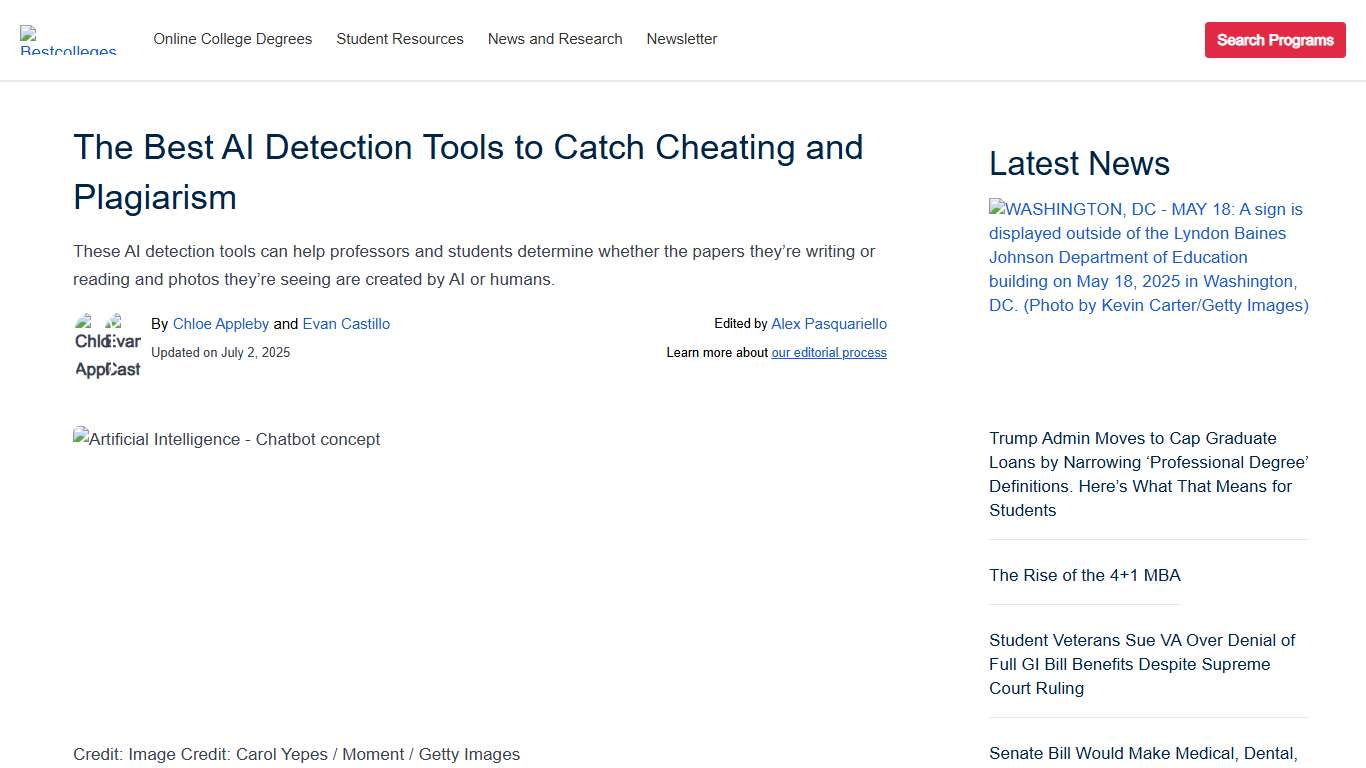Open the Student Resources menu

click(399, 39)
